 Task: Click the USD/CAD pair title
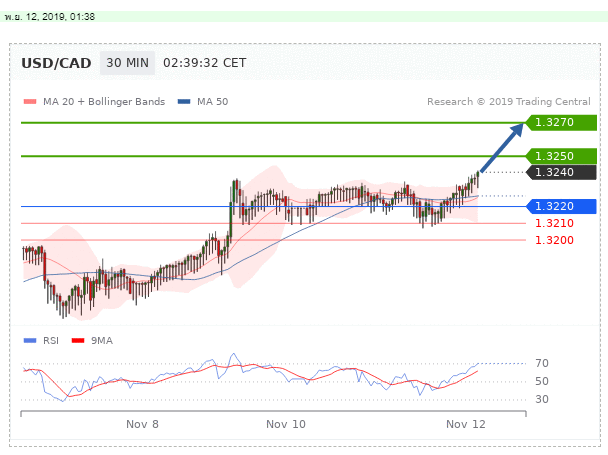[x=56, y=63]
